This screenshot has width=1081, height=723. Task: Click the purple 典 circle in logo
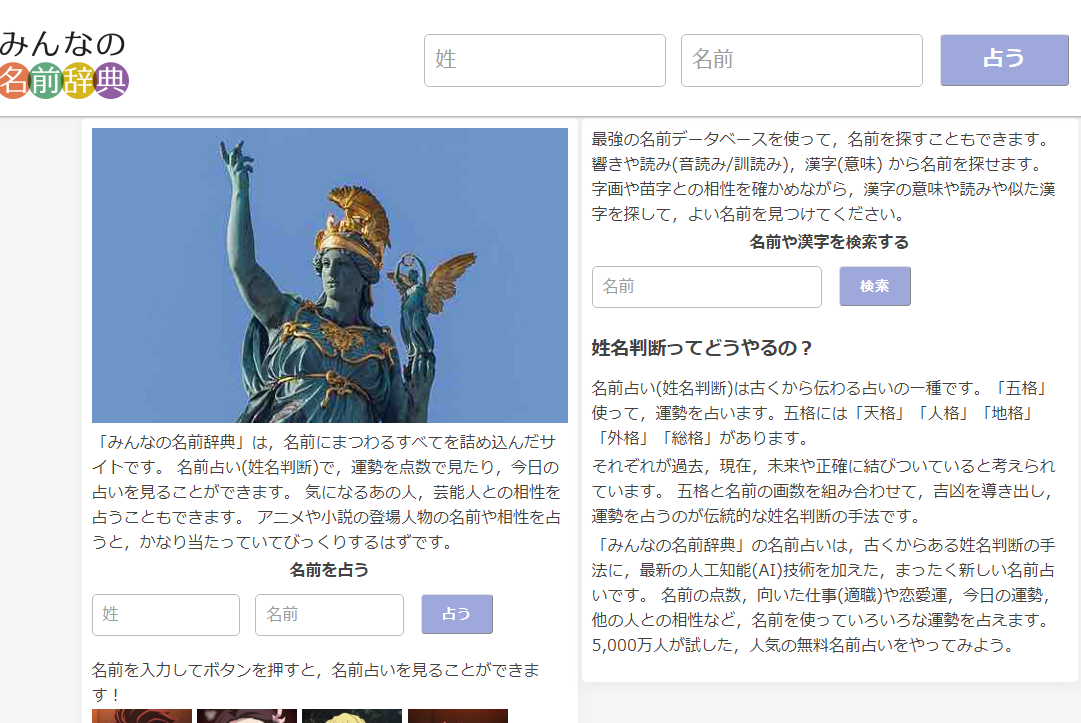point(112,81)
